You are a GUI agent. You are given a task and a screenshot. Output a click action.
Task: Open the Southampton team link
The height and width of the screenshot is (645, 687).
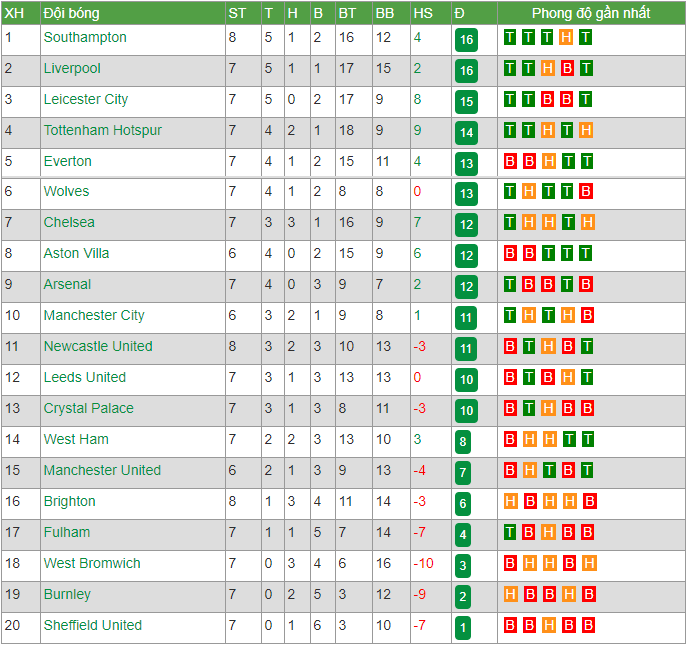click(x=85, y=37)
